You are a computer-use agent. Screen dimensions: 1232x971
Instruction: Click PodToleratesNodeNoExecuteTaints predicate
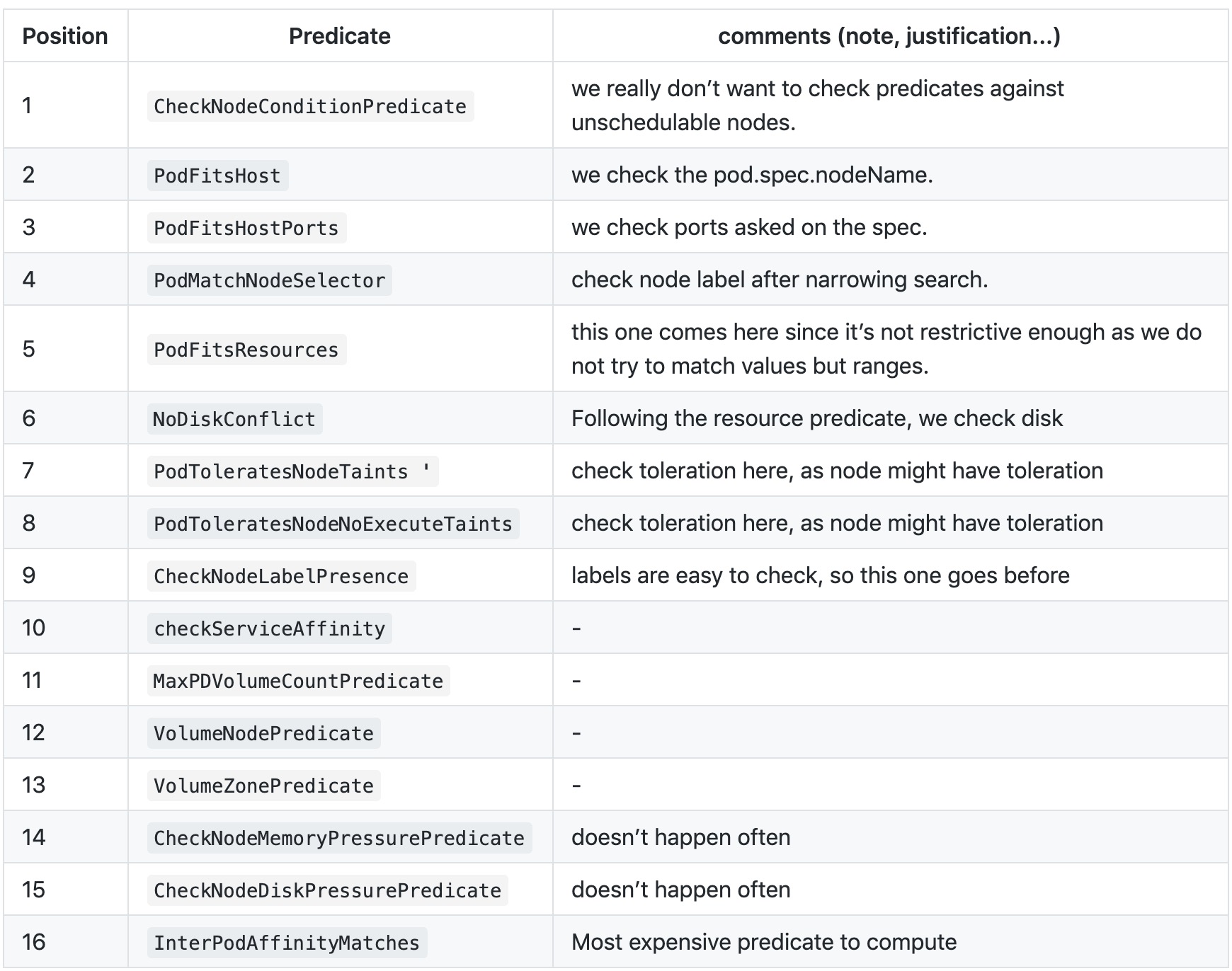[333, 524]
